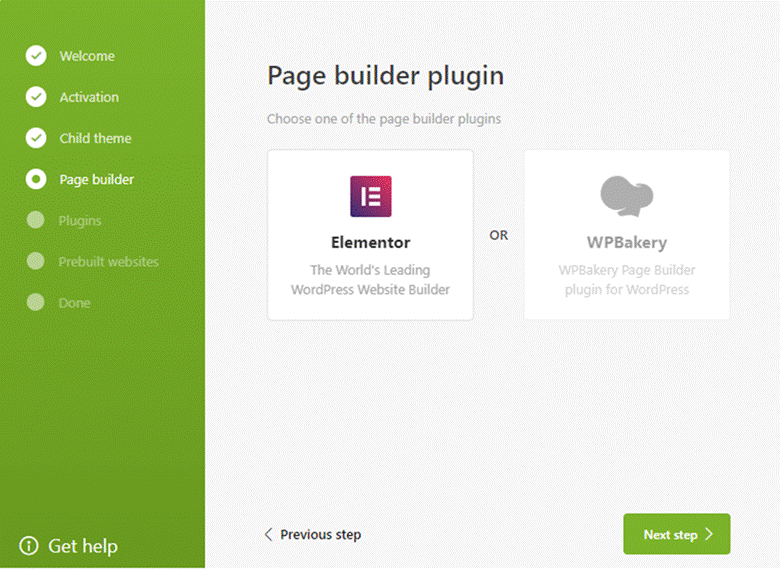Screen dimensions: 780x570
Task: Go back via Previous step link
Action: pos(313,535)
